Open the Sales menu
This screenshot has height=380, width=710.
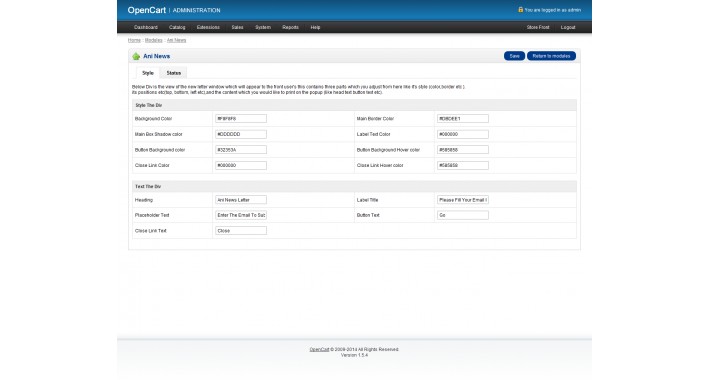click(237, 27)
